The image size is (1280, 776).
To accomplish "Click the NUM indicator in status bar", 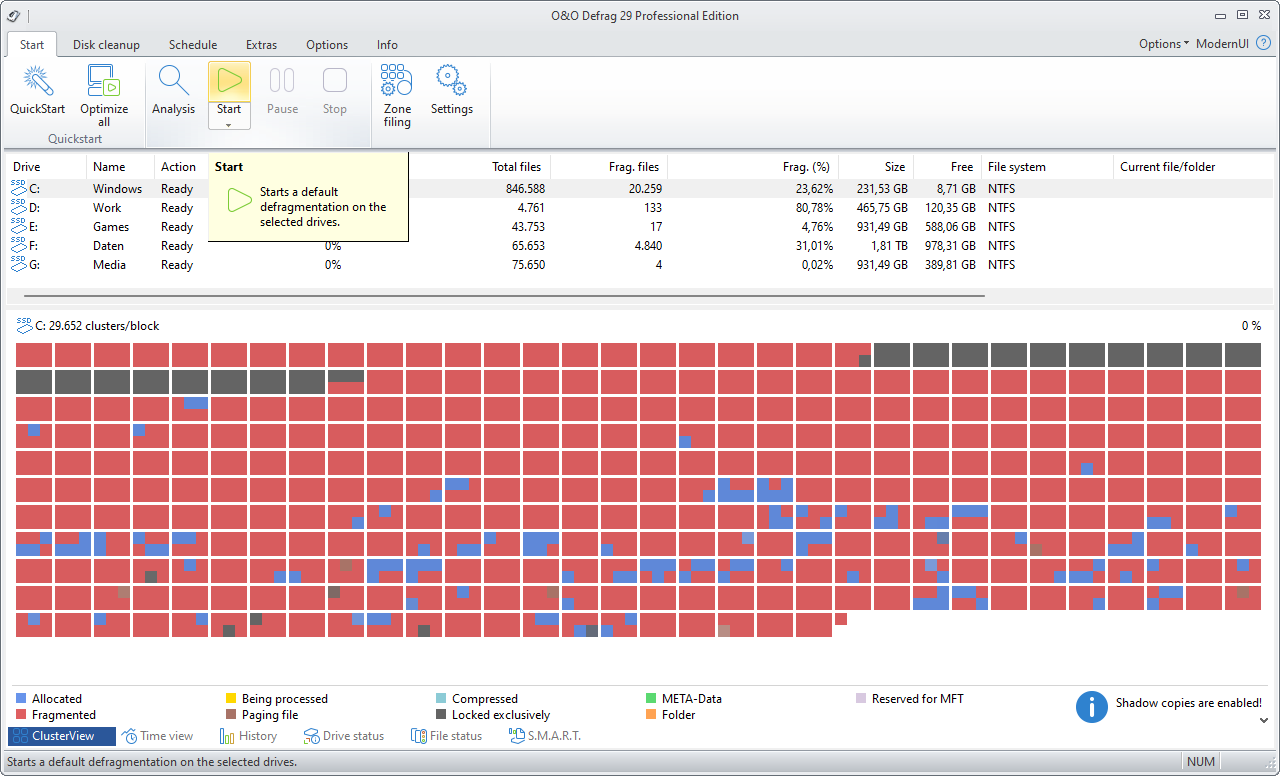I will [x=1201, y=761].
